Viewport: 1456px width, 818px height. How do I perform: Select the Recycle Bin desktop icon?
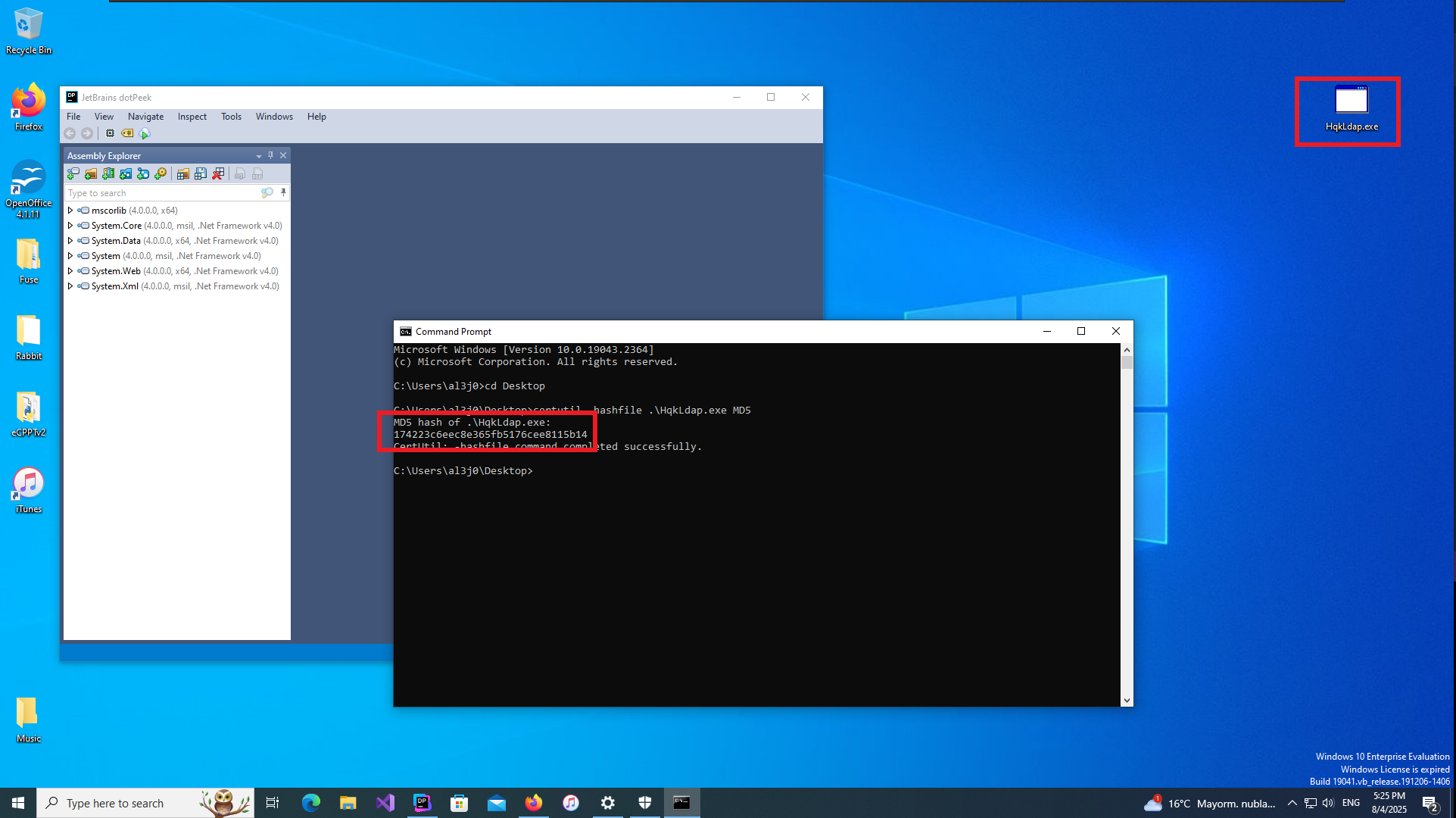[29, 31]
